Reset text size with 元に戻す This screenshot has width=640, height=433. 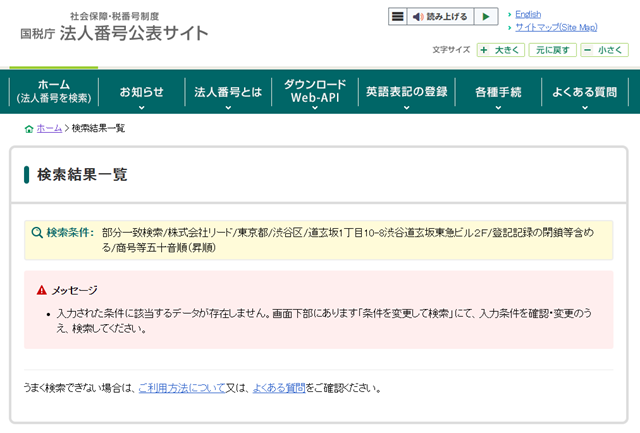[553, 49]
